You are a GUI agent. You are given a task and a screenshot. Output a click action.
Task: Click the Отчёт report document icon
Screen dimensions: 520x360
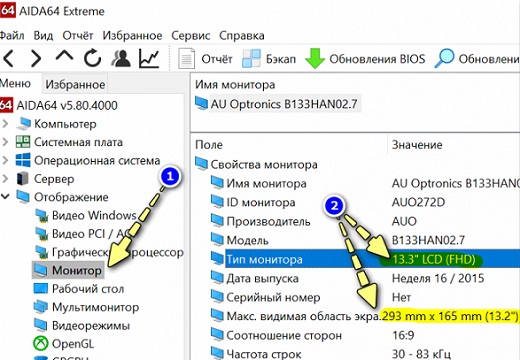186,59
